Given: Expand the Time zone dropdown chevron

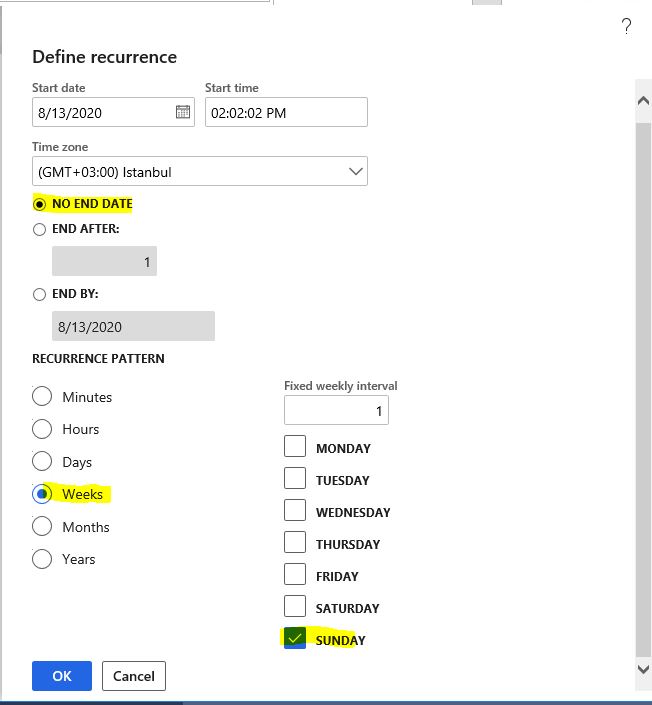Looking at the screenshot, I should coord(356,171).
